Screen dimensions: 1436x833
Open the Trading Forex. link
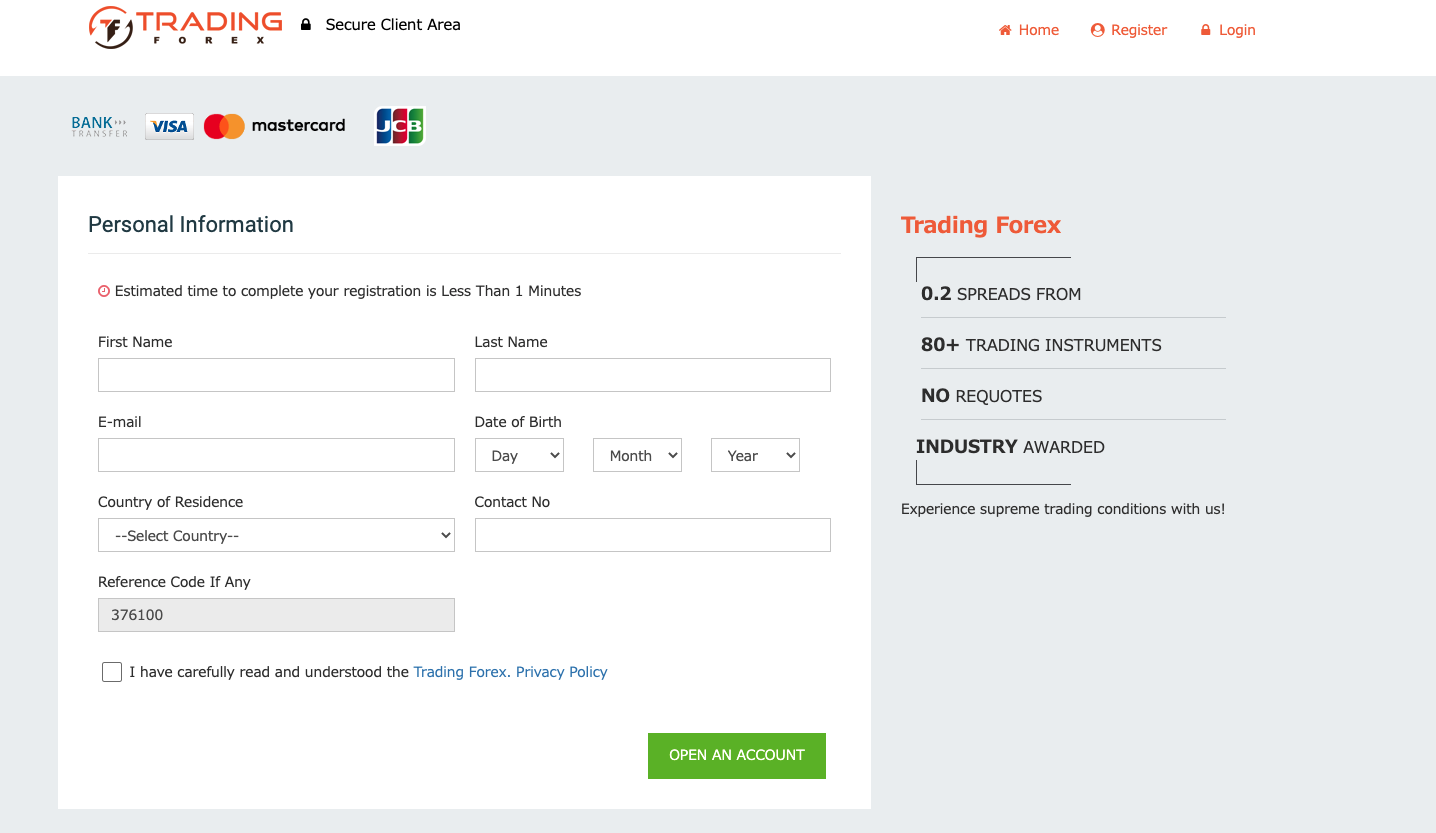pyautogui.click(x=462, y=672)
